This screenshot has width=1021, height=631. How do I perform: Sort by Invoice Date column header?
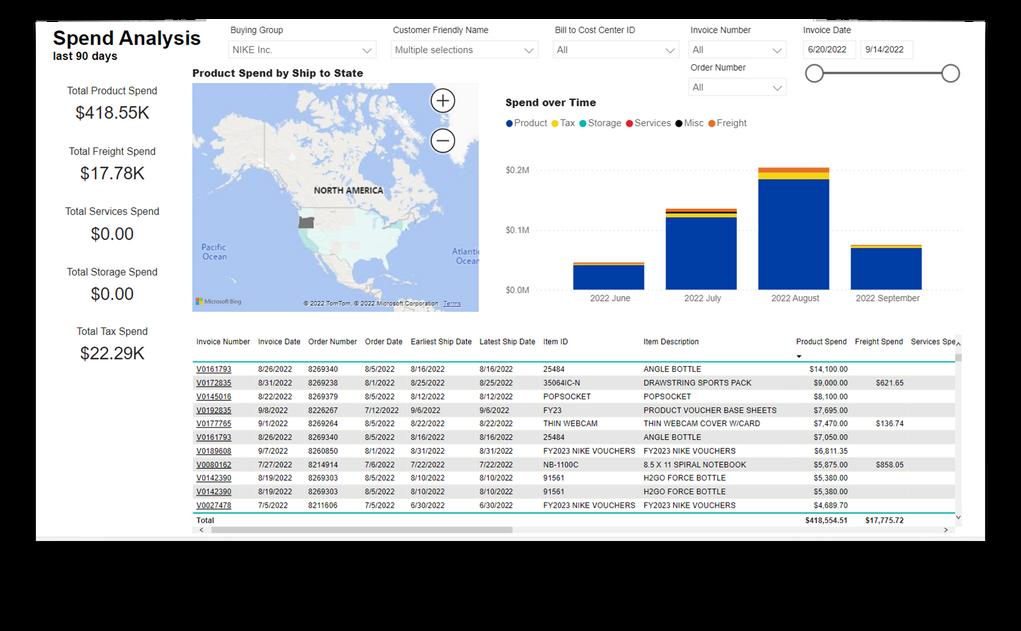tap(279, 341)
